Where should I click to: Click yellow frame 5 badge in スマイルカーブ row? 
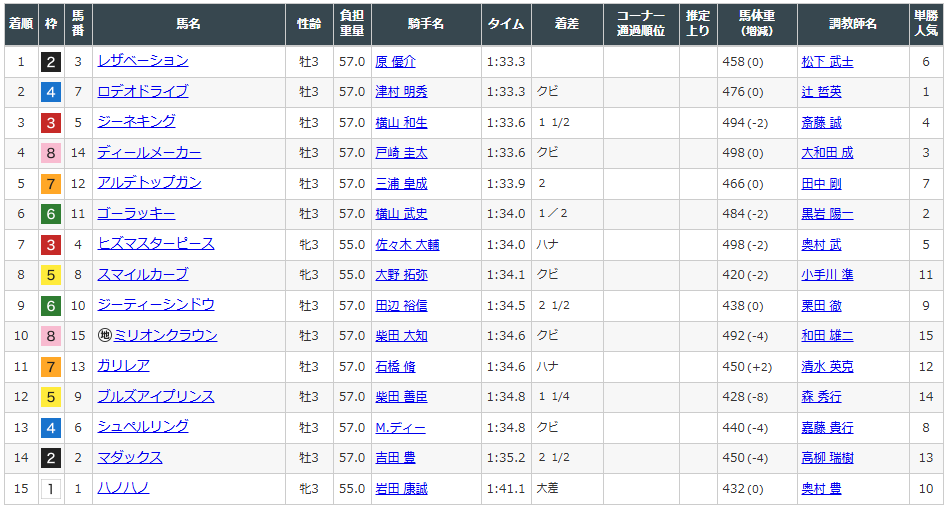click(50, 275)
